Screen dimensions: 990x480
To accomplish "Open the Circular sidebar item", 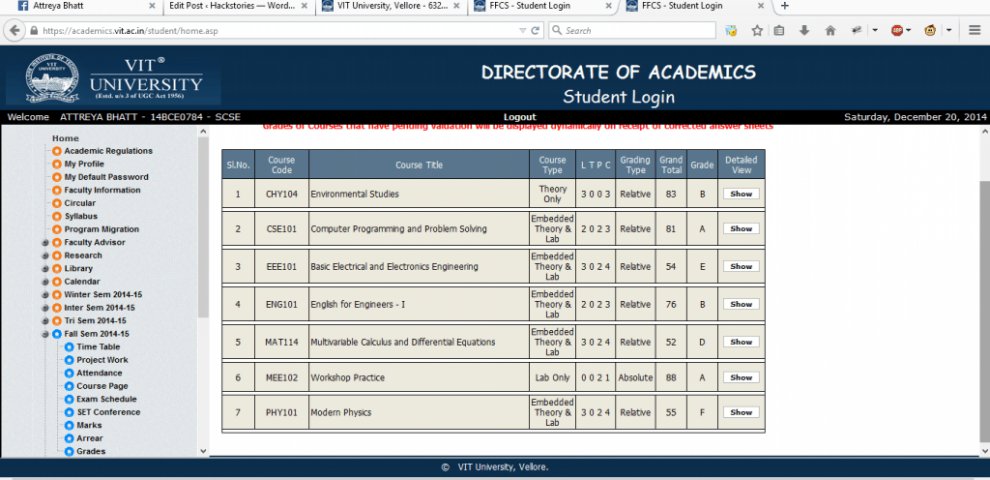I will click(x=80, y=203).
